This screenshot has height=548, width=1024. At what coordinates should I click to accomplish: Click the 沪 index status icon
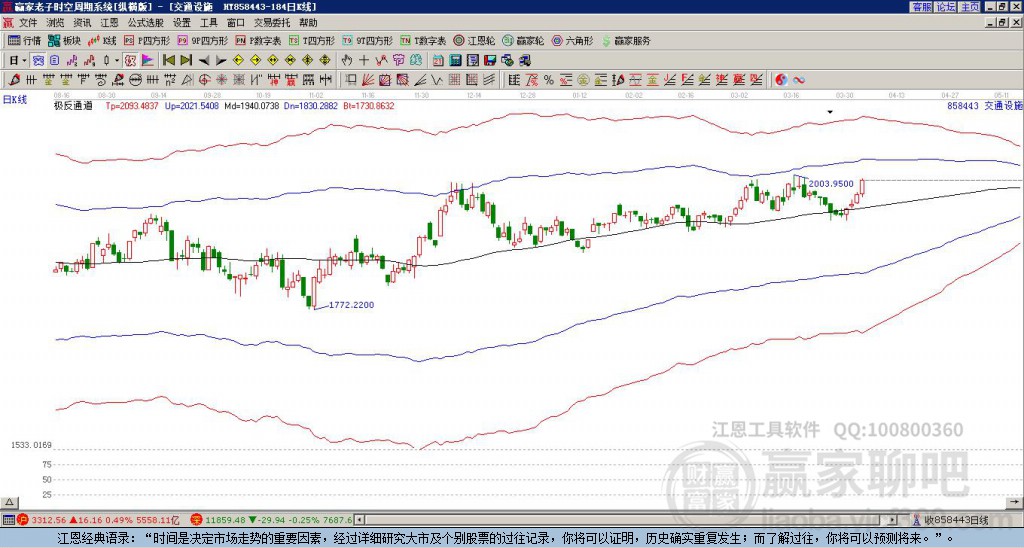pyautogui.click(x=23, y=521)
